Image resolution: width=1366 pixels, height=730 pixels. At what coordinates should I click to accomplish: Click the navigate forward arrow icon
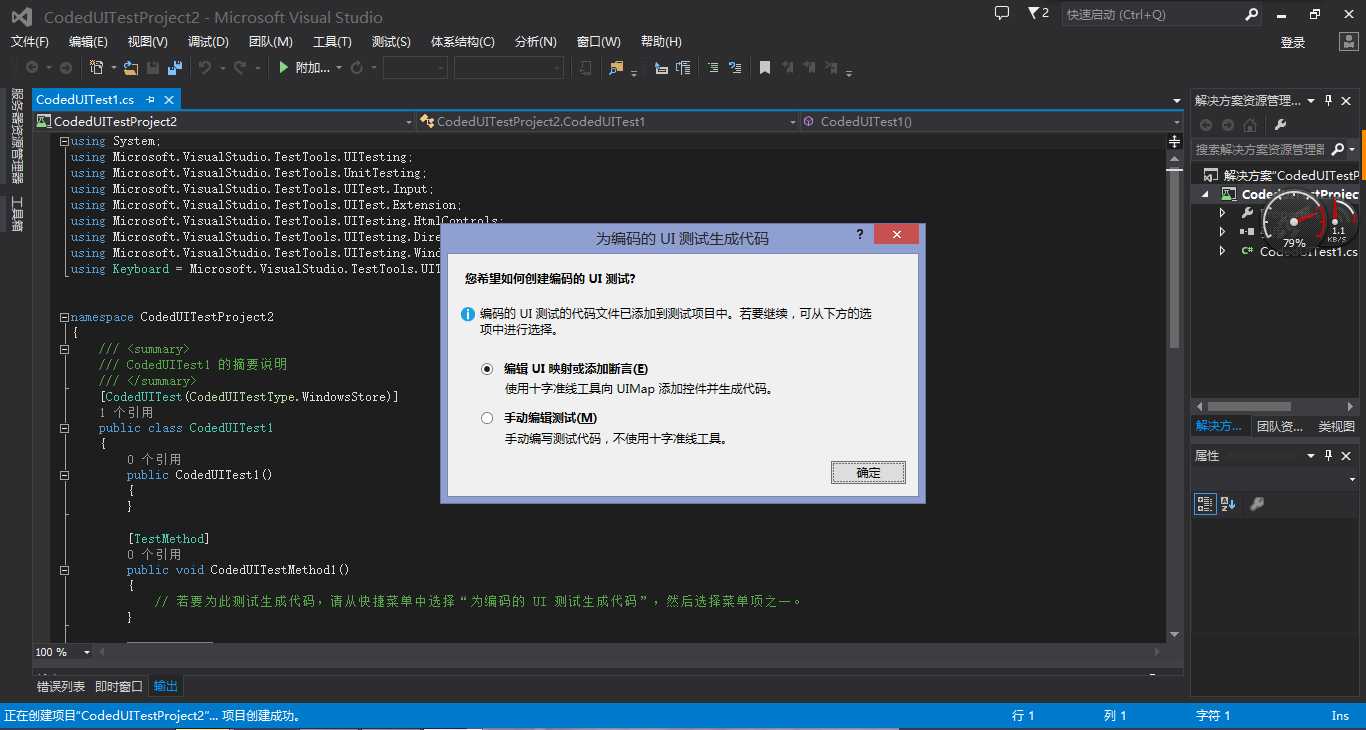(66, 67)
